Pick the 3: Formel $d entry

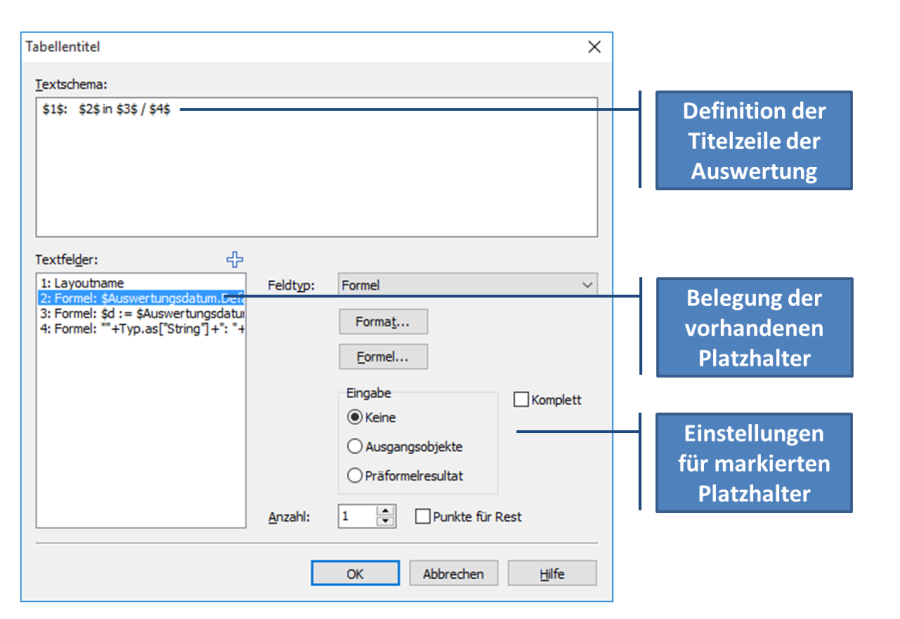pyautogui.click(x=140, y=313)
